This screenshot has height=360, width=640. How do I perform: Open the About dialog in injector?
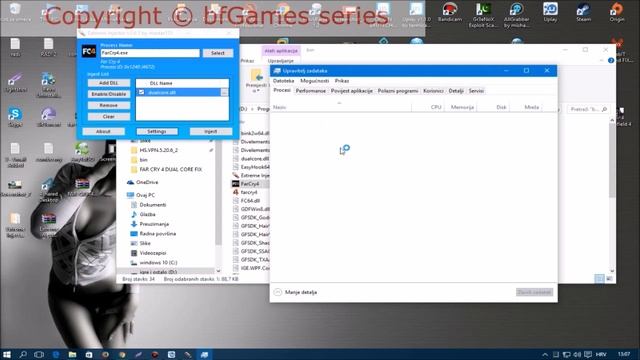click(x=103, y=131)
